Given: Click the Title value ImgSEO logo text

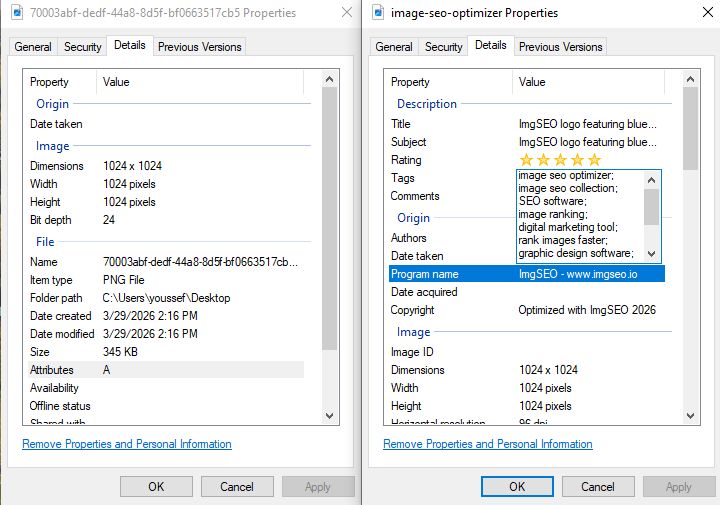Looking at the screenshot, I should click(588, 124).
